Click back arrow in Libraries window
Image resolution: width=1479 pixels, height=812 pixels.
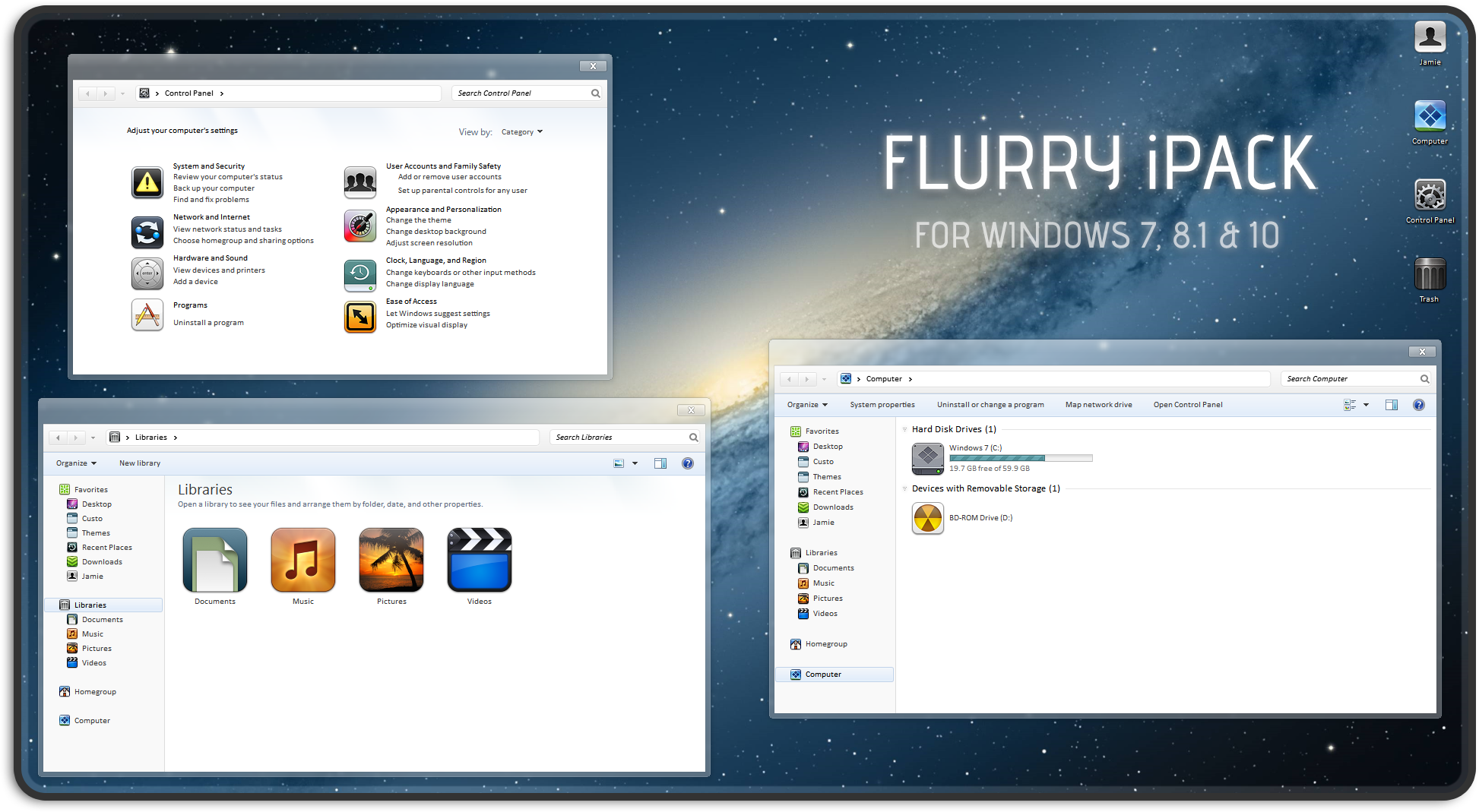[59, 438]
